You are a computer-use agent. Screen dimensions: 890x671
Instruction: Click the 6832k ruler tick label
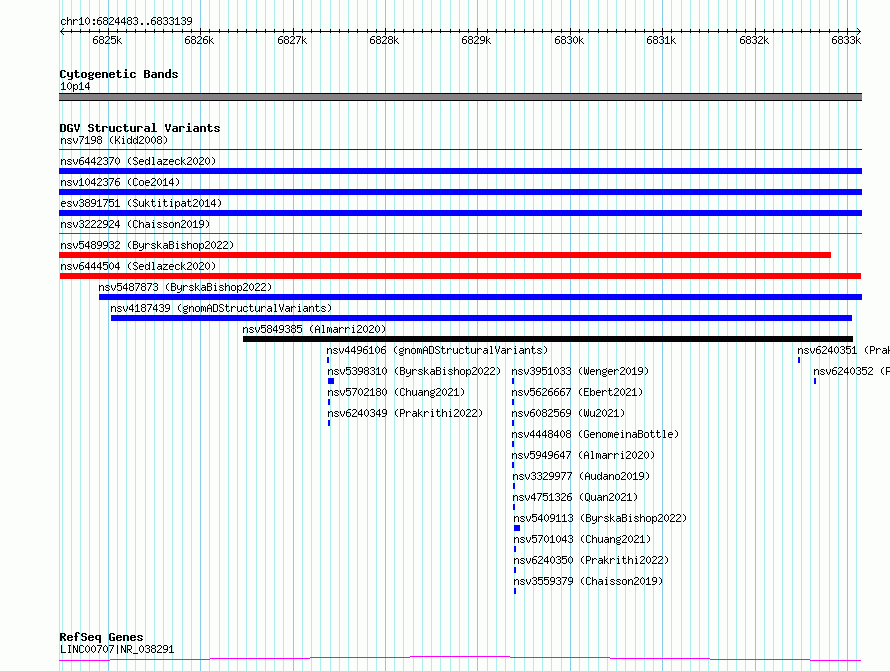tap(754, 40)
